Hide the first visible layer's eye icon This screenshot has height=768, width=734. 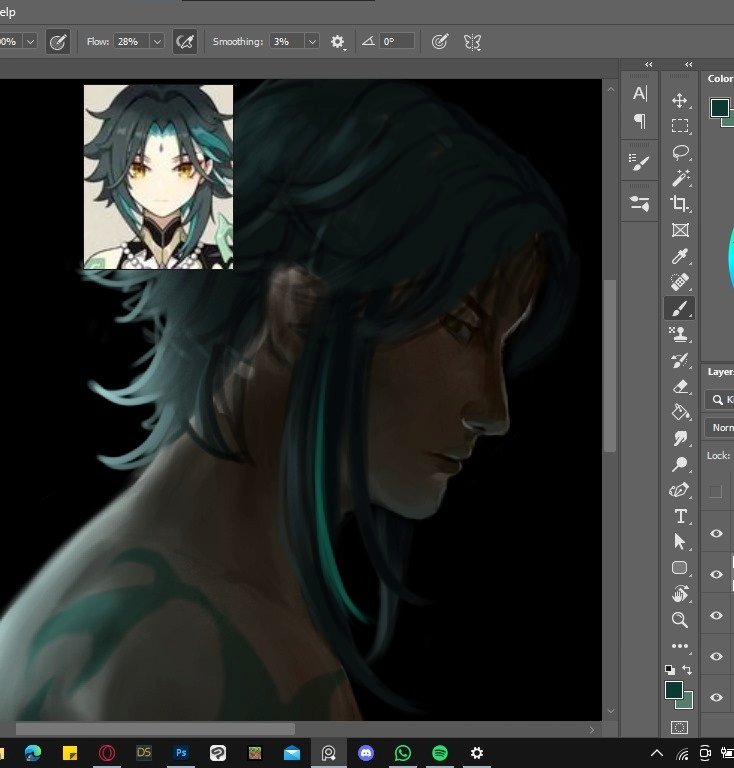point(716,533)
